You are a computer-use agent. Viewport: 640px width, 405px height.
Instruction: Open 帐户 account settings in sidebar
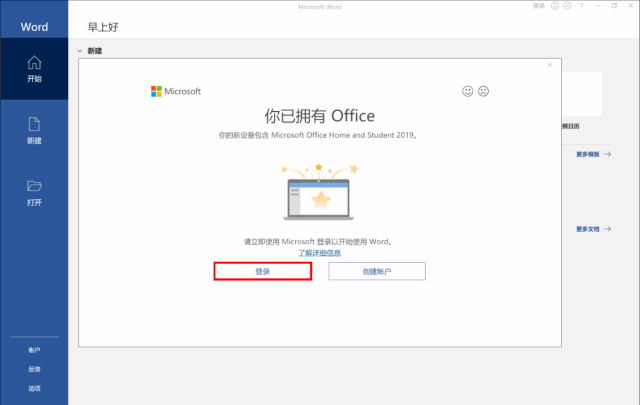[34, 350]
